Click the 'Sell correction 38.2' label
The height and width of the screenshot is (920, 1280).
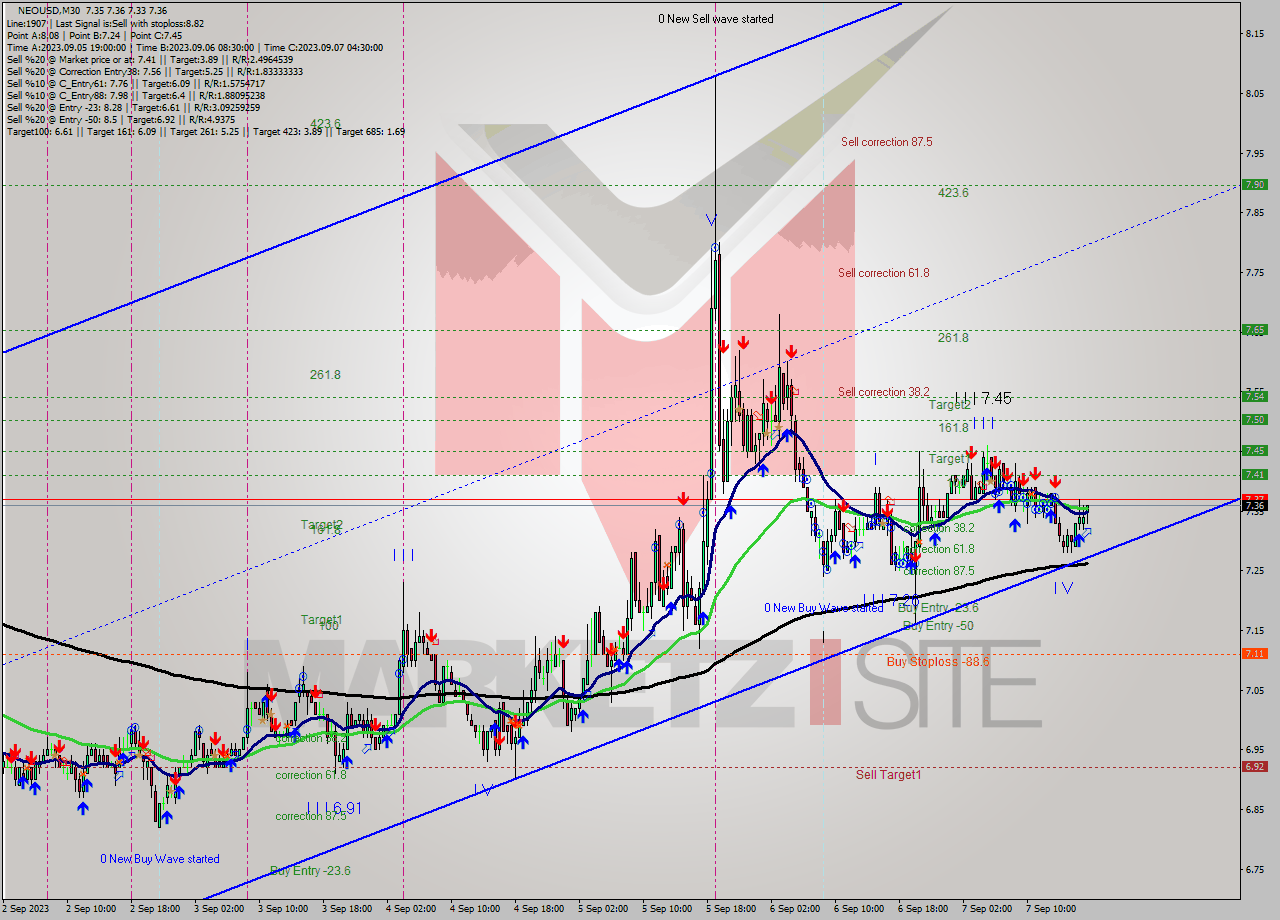pyautogui.click(x=883, y=392)
